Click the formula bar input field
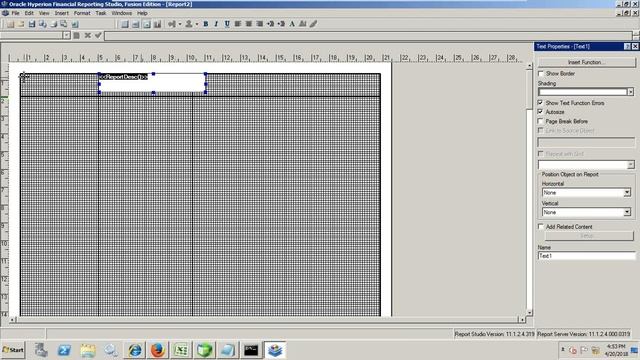Viewport: 640px width, 360px height. click(x=369, y=36)
